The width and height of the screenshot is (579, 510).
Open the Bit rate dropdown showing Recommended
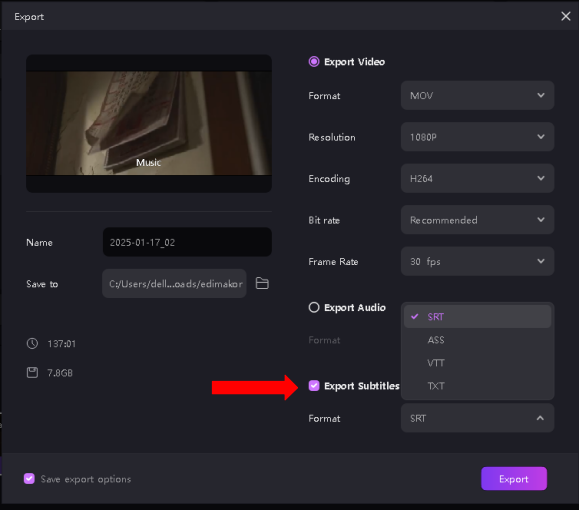coord(477,220)
